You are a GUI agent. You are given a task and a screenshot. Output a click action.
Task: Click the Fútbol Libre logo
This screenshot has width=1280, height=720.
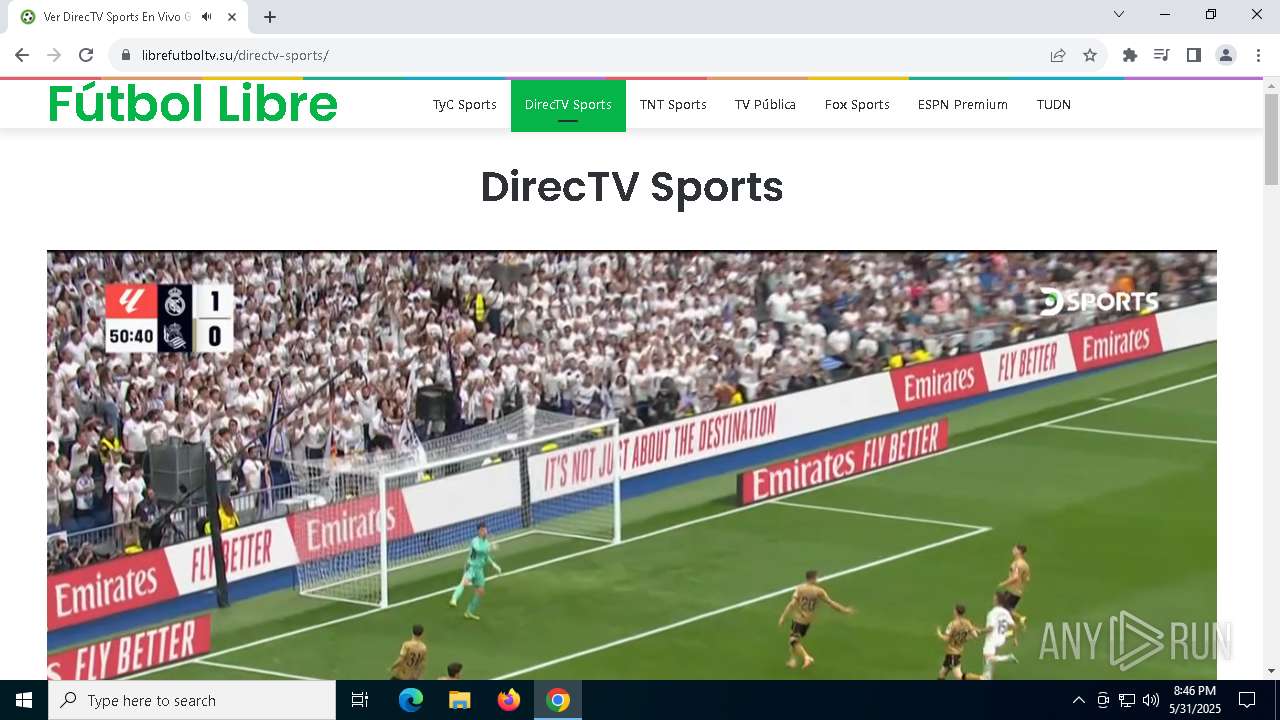coord(193,104)
